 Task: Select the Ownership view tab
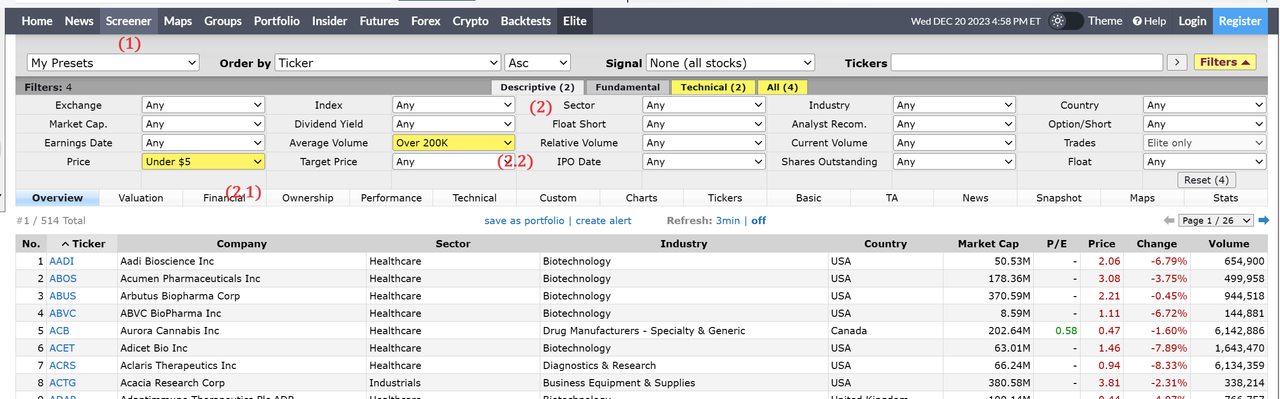(x=308, y=198)
